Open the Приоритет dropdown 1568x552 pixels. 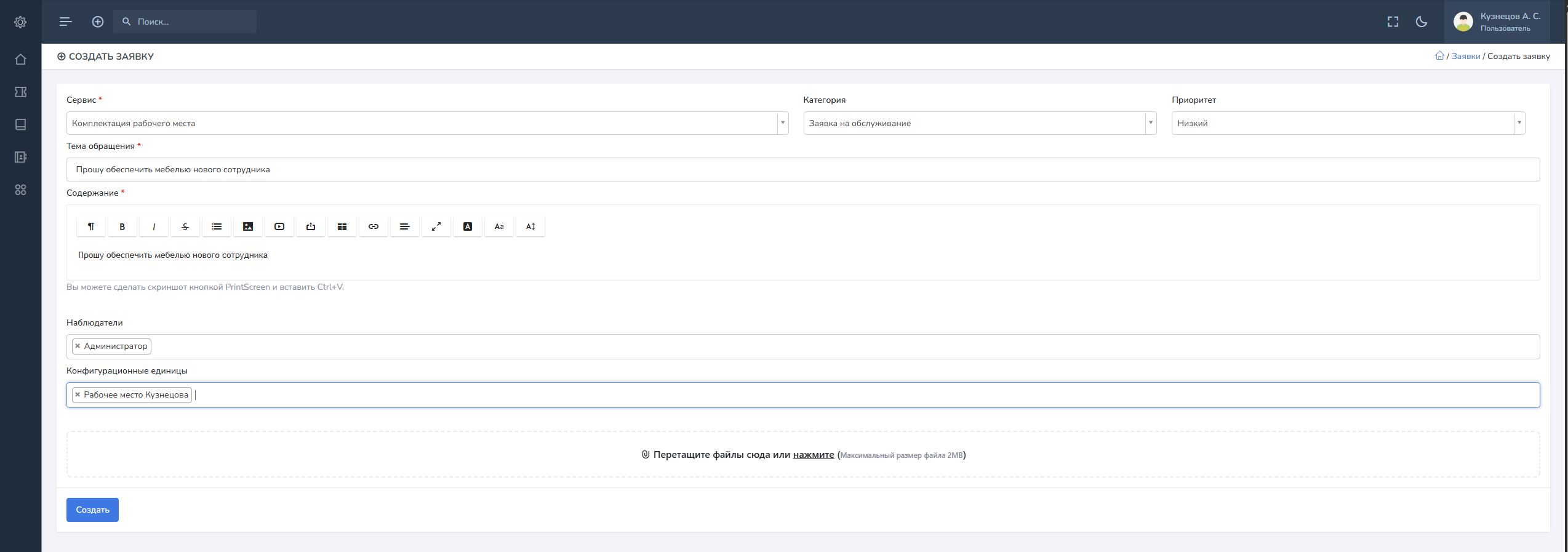[1348, 123]
